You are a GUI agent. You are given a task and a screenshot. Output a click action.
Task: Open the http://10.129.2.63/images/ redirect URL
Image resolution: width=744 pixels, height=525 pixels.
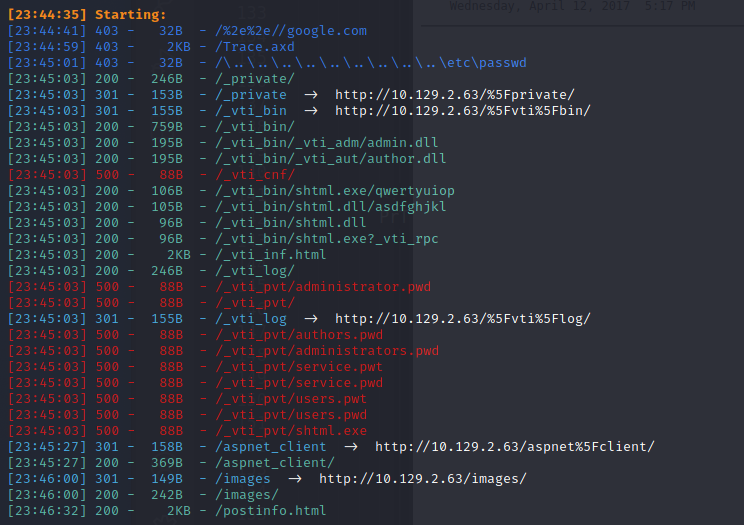[422, 479]
